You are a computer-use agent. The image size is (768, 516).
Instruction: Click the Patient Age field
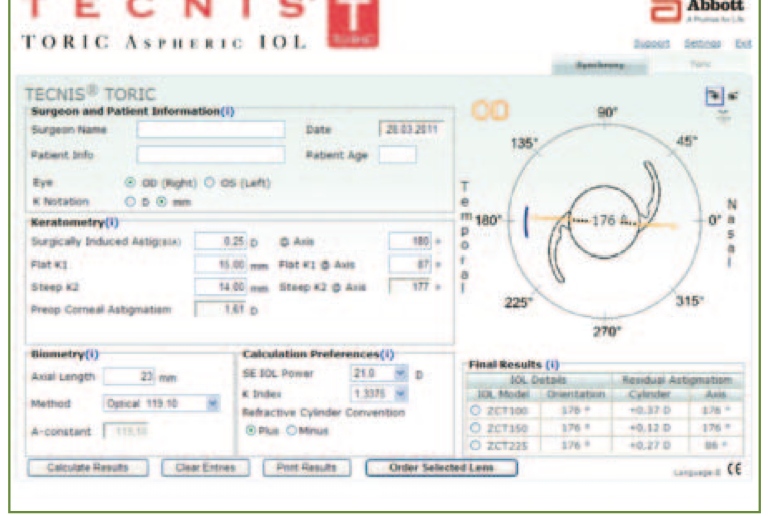click(x=397, y=155)
